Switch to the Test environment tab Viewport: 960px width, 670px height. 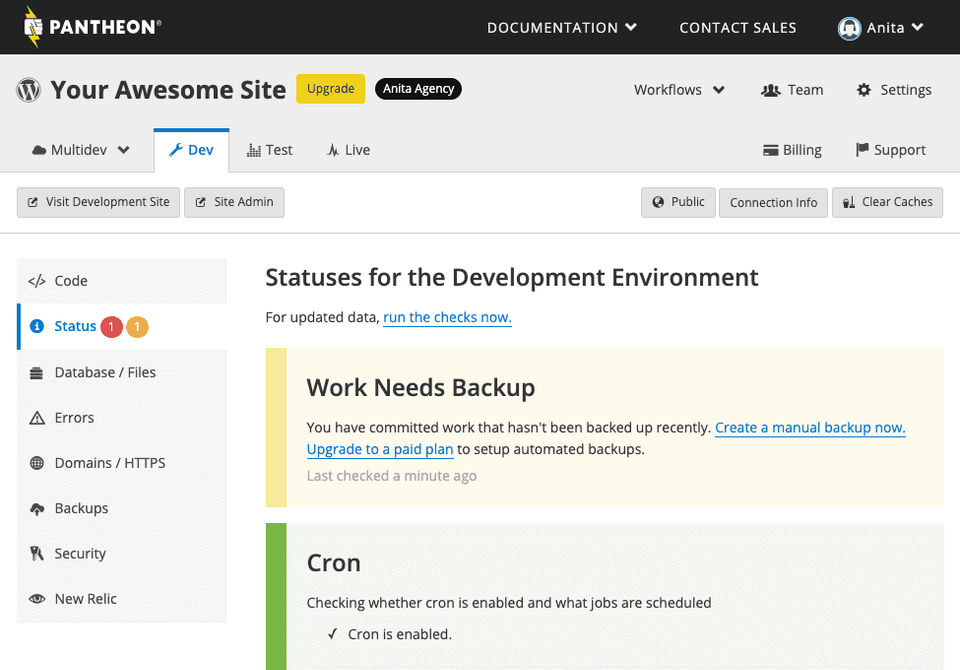[x=269, y=150]
